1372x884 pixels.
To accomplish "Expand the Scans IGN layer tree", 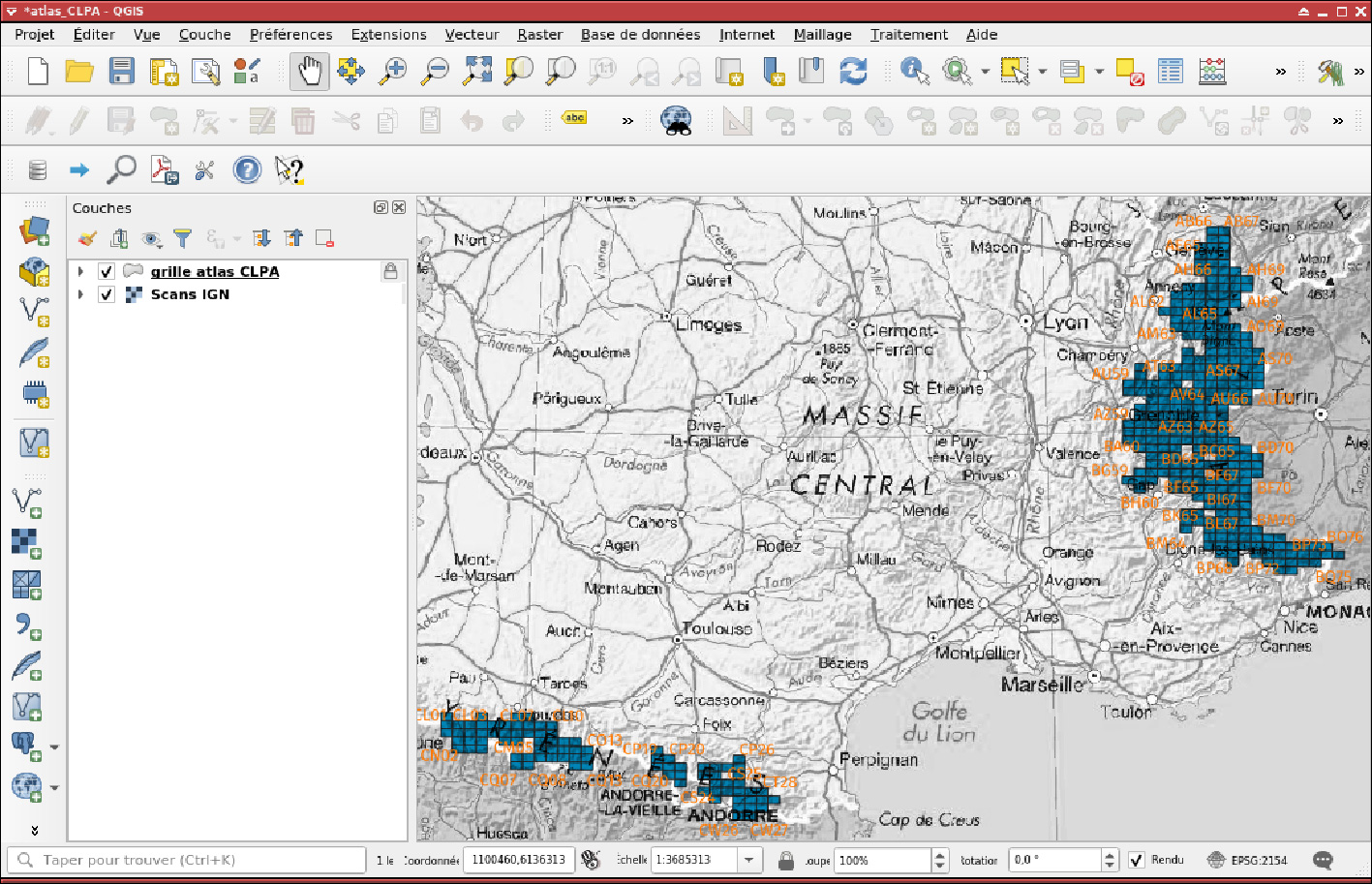I will coord(81,294).
